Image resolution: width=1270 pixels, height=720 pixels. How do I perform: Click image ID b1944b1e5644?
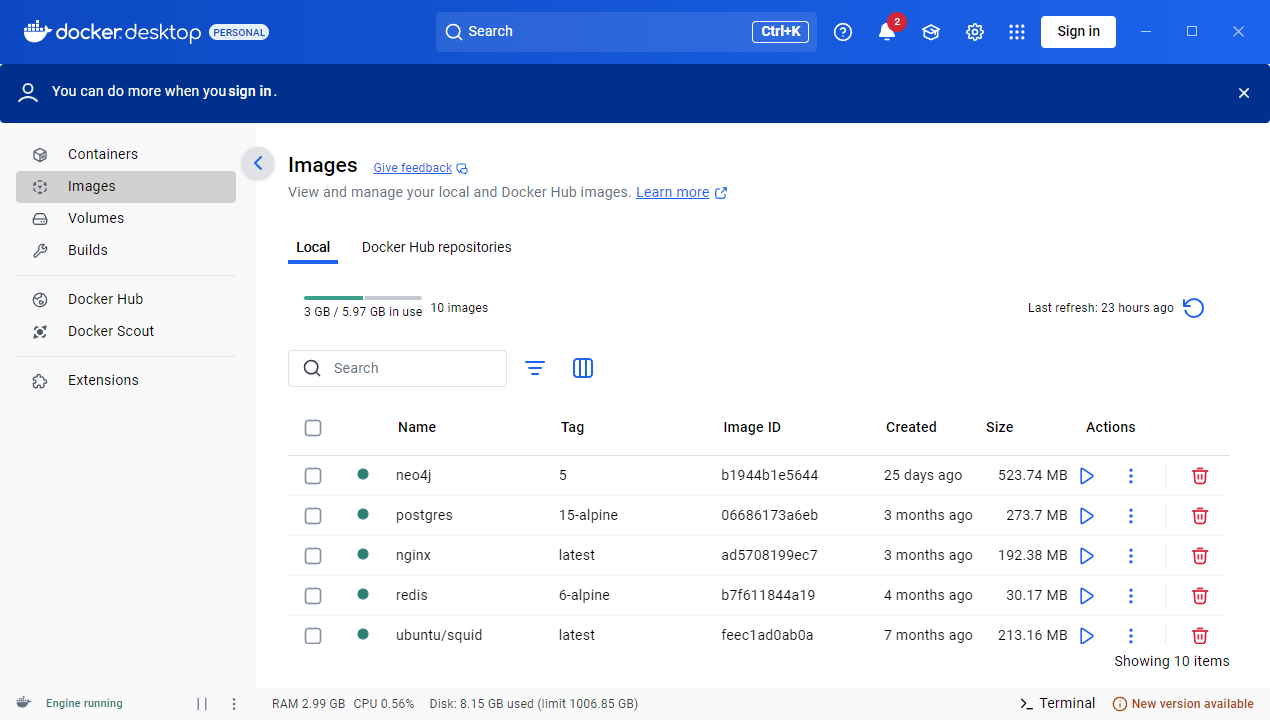[x=770, y=476]
